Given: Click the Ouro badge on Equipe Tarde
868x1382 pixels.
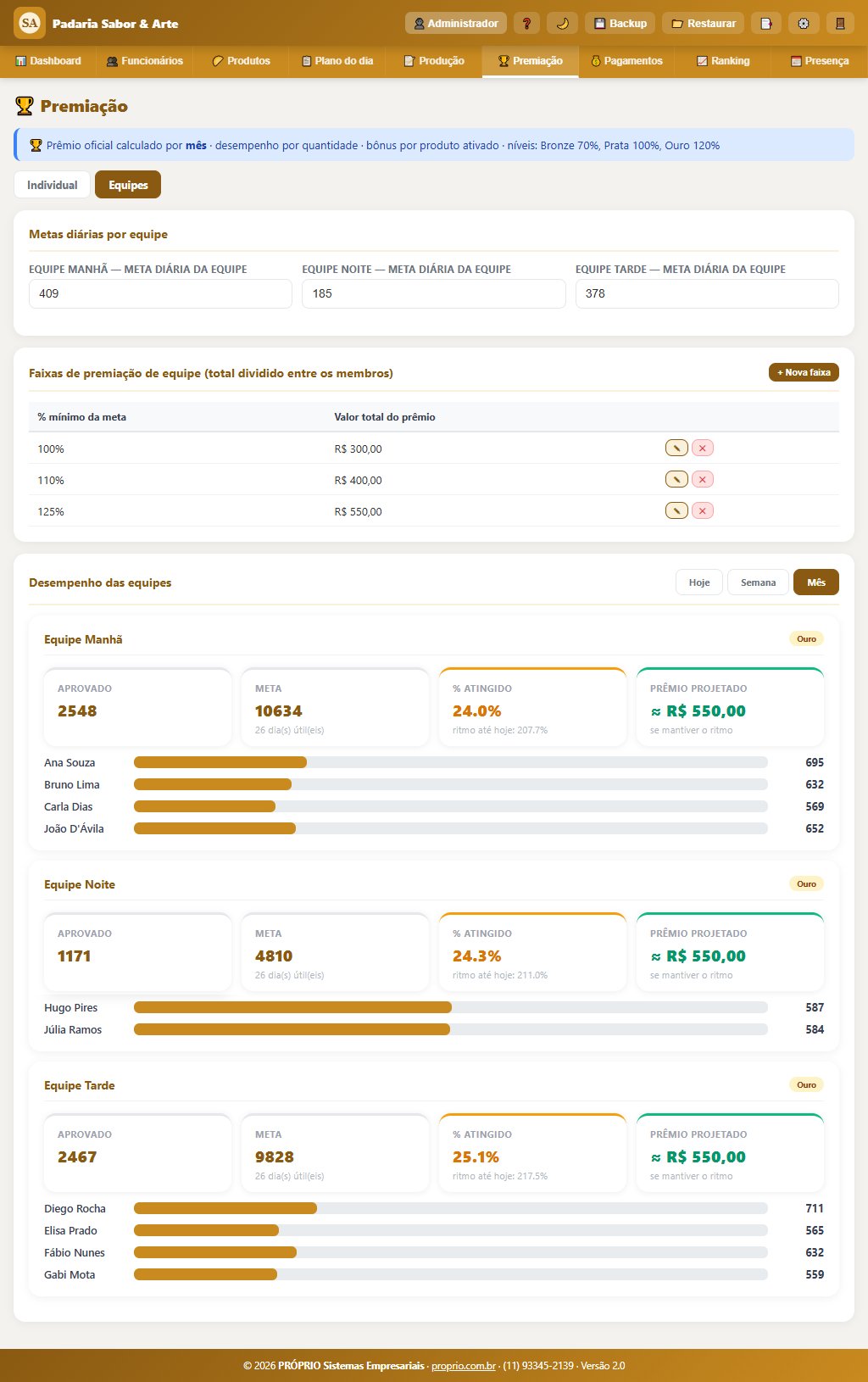Looking at the screenshot, I should pos(806,1085).
